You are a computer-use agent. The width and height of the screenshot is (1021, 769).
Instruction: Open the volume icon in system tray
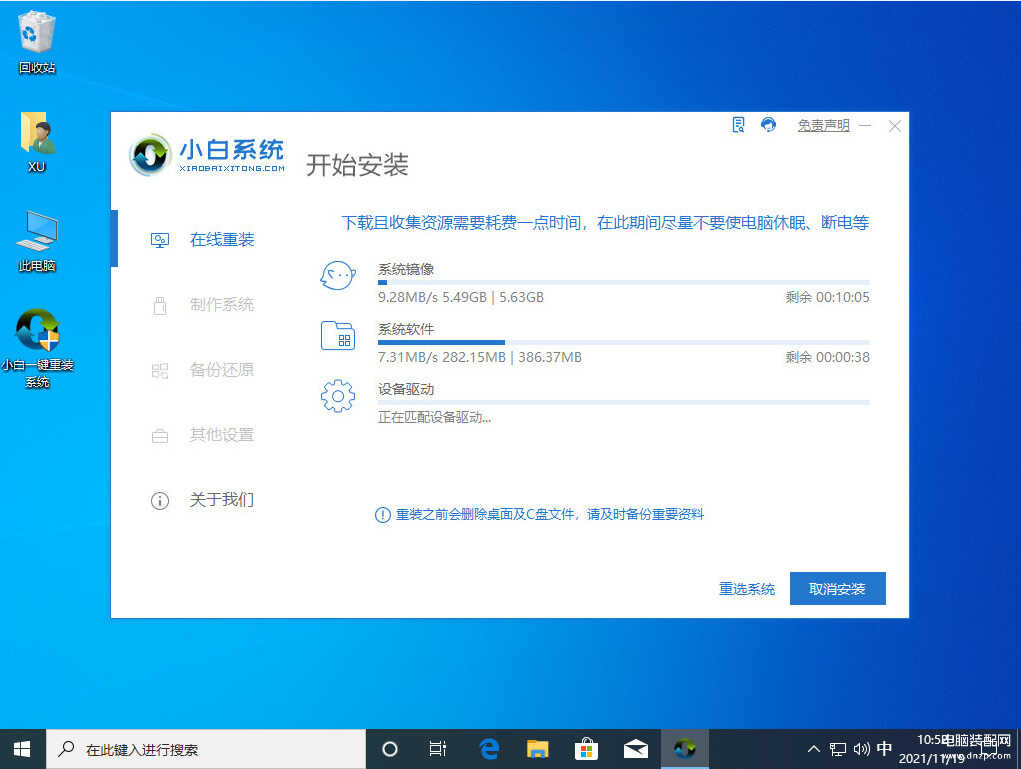click(861, 749)
